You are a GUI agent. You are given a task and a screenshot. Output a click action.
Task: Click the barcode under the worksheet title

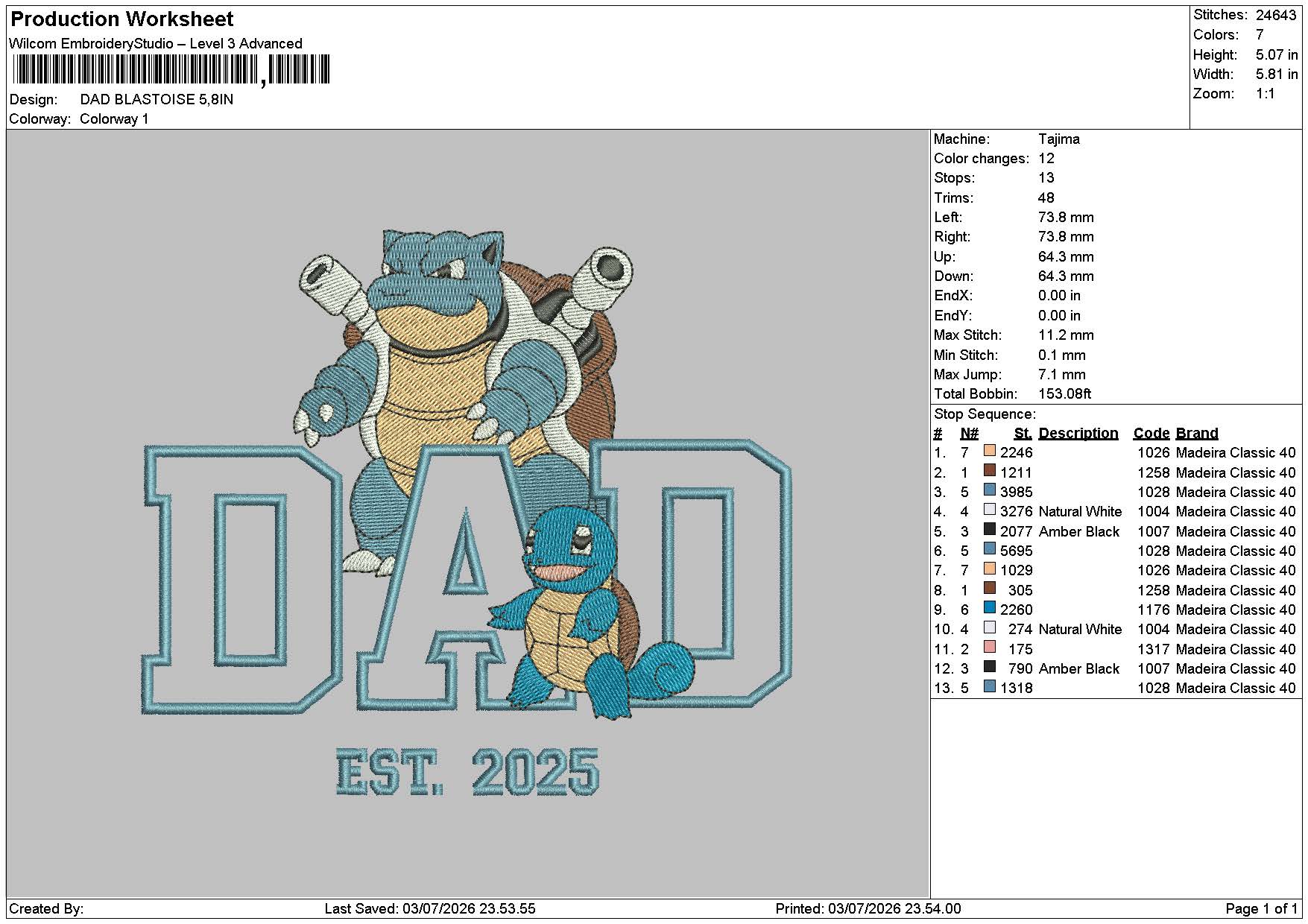(171, 71)
